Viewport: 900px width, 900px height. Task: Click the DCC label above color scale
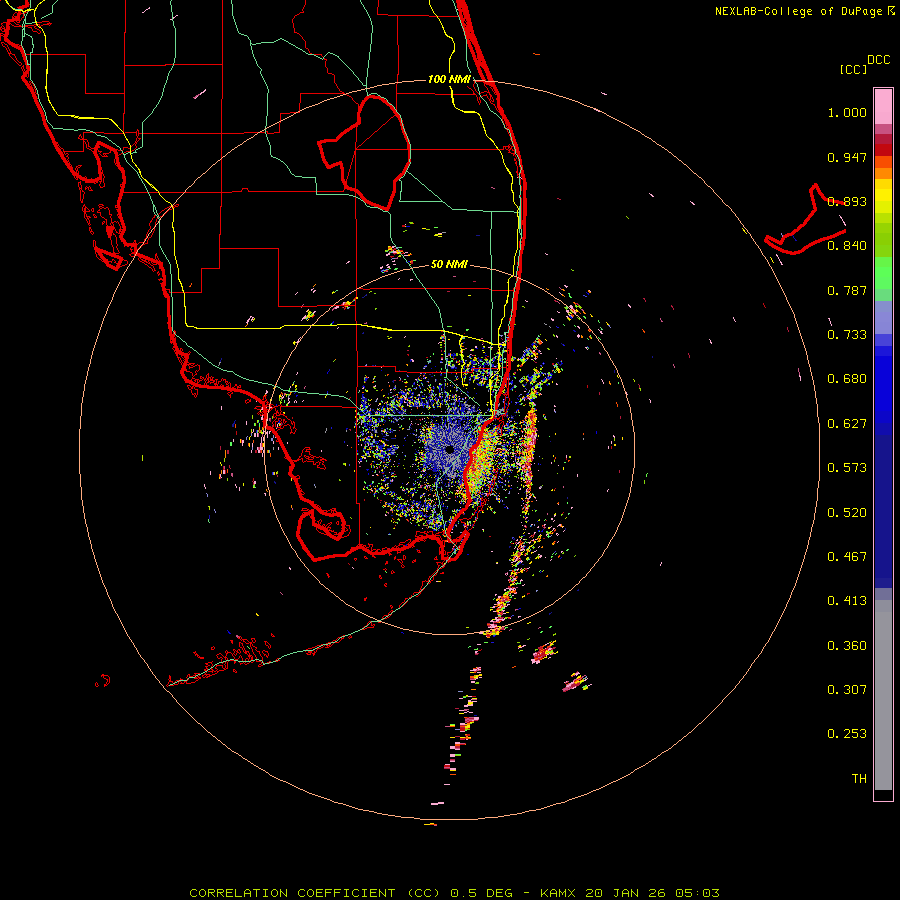(878, 60)
